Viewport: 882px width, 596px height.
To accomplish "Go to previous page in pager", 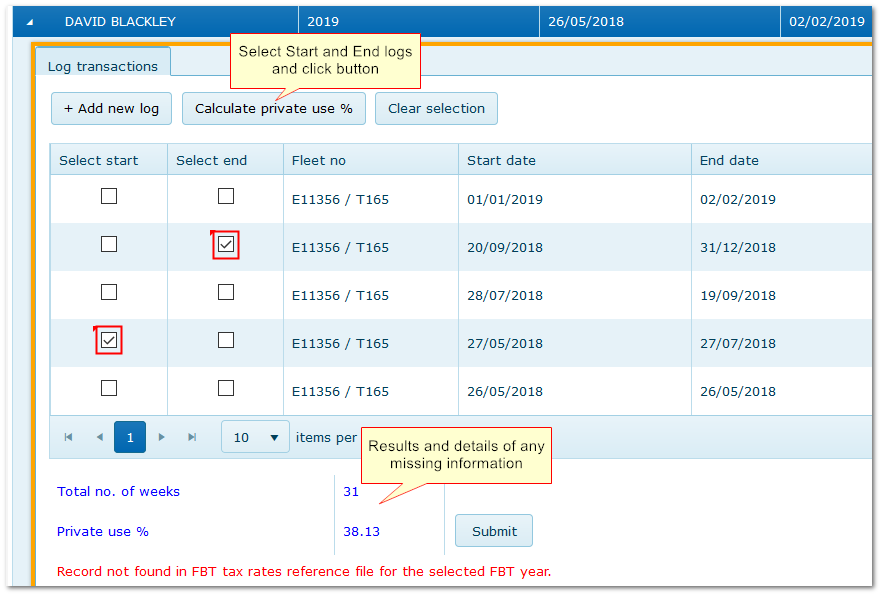I will [99, 437].
